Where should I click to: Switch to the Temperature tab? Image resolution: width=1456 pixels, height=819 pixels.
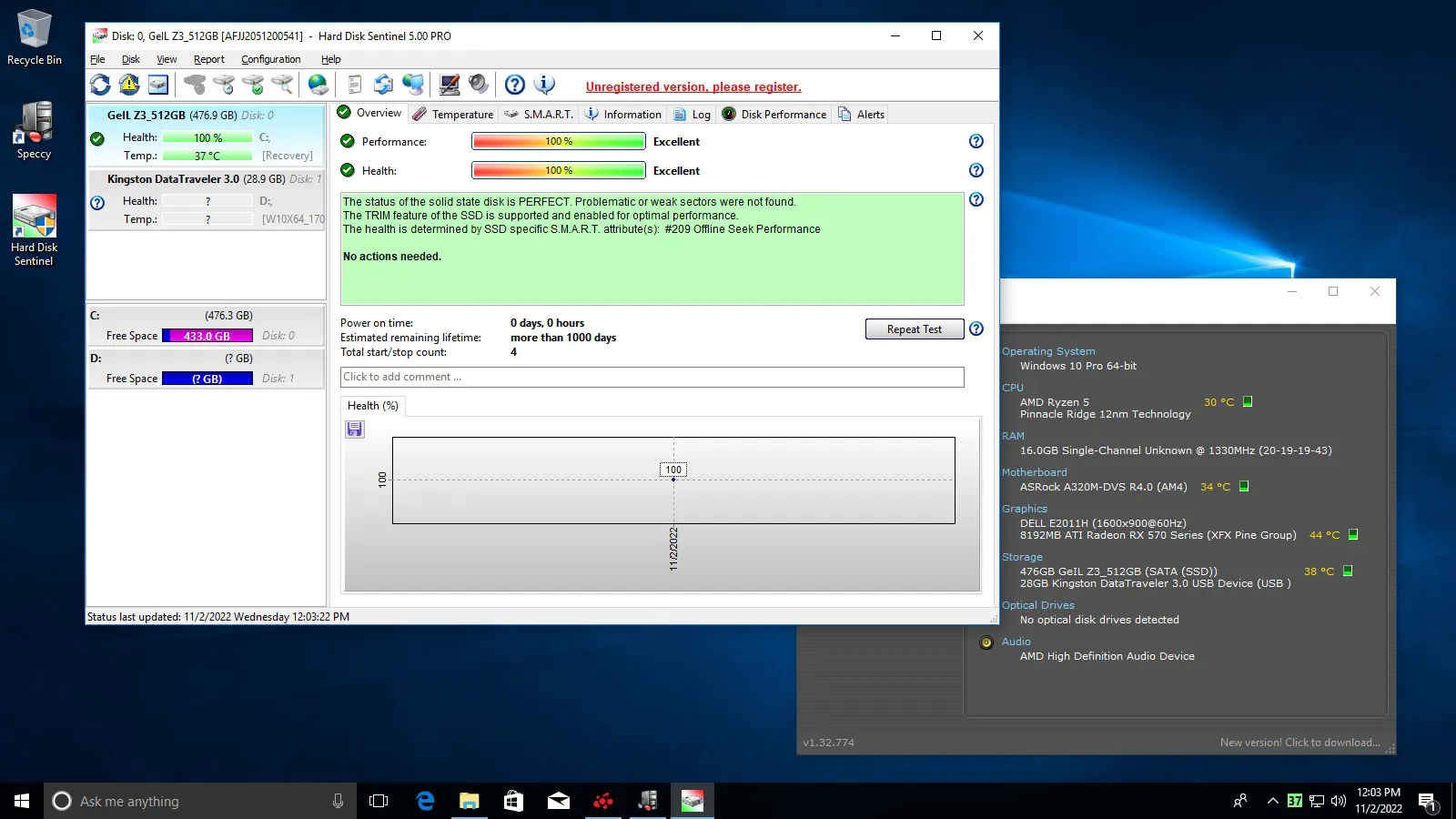pyautogui.click(x=452, y=114)
